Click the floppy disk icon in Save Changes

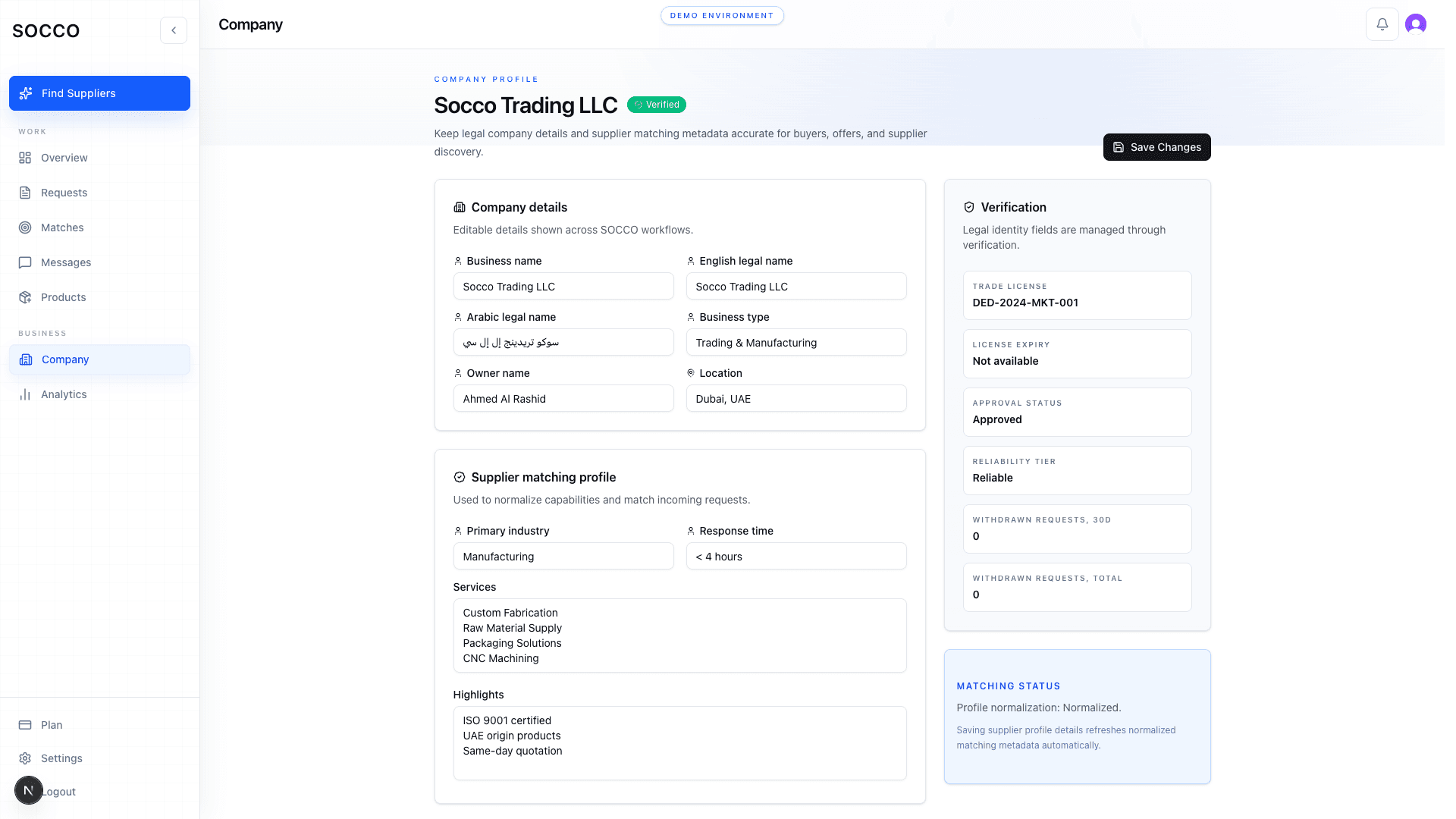click(x=1119, y=147)
